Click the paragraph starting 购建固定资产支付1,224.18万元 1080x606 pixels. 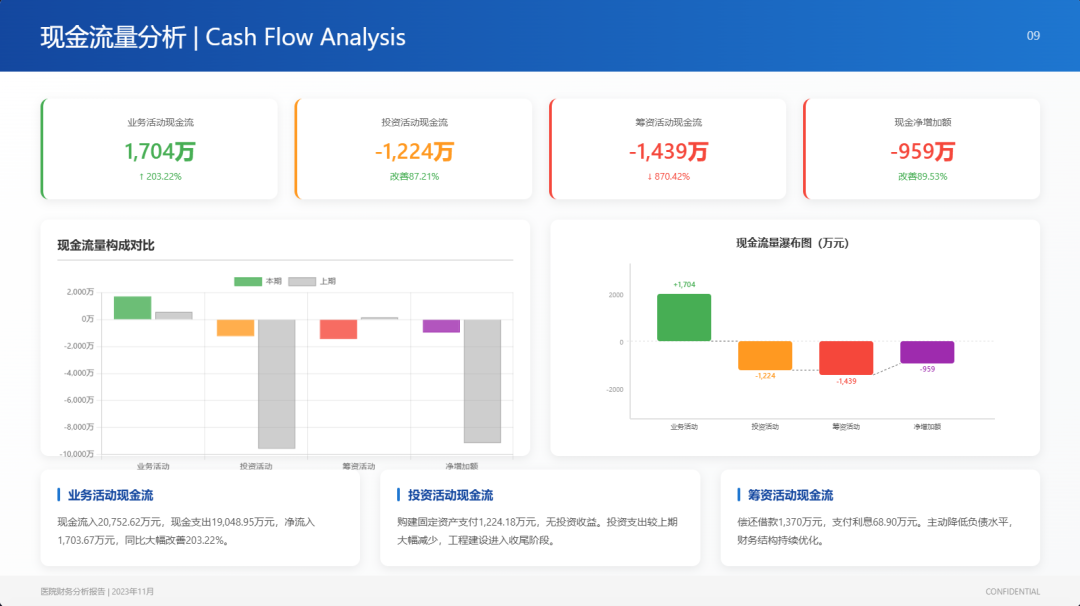pyautogui.click(x=537, y=531)
